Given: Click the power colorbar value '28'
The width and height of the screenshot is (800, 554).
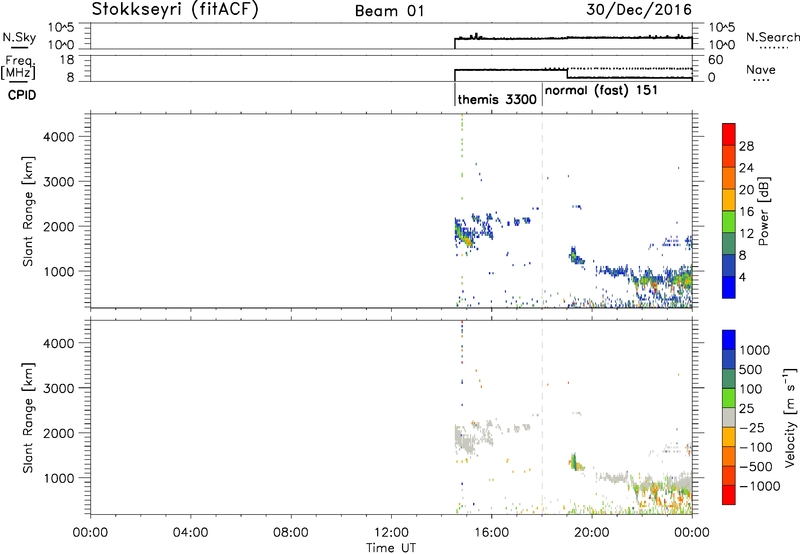Looking at the screenshot, I should [746, 146].
